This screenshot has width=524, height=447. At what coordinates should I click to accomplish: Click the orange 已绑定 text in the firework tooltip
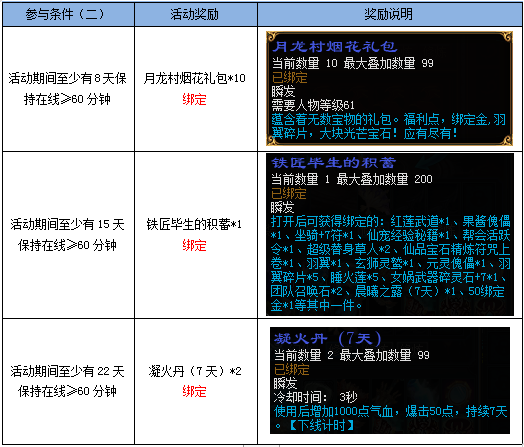click(289, 78)
